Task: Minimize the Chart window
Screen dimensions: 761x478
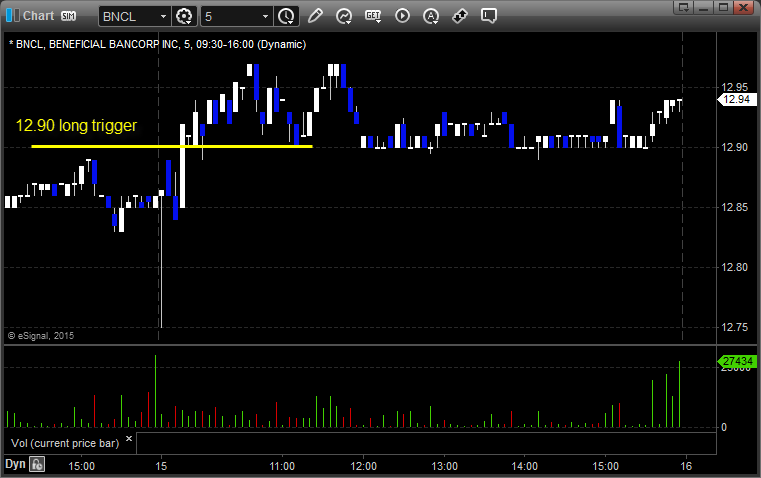Action: (704, 7)
